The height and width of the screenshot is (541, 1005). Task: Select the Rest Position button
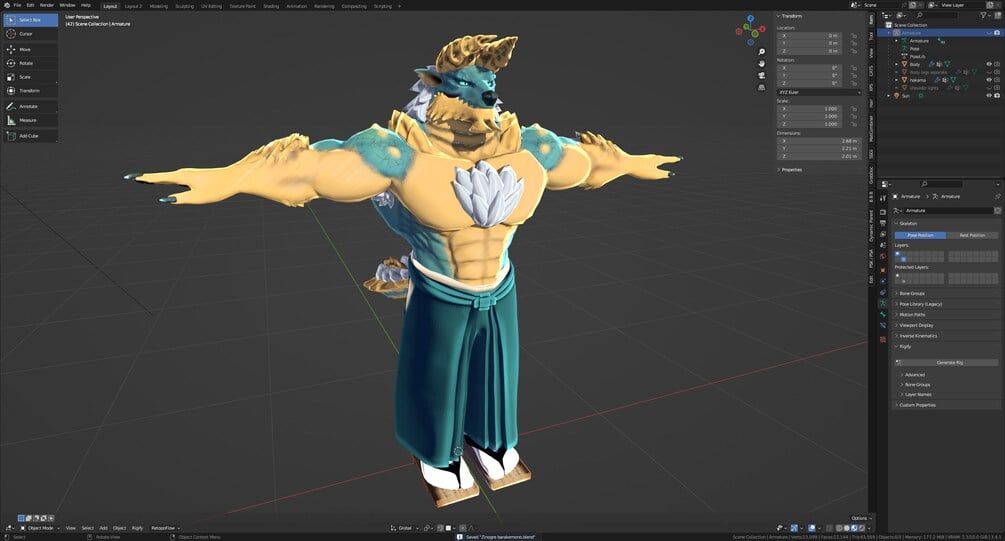pos(972,235)
